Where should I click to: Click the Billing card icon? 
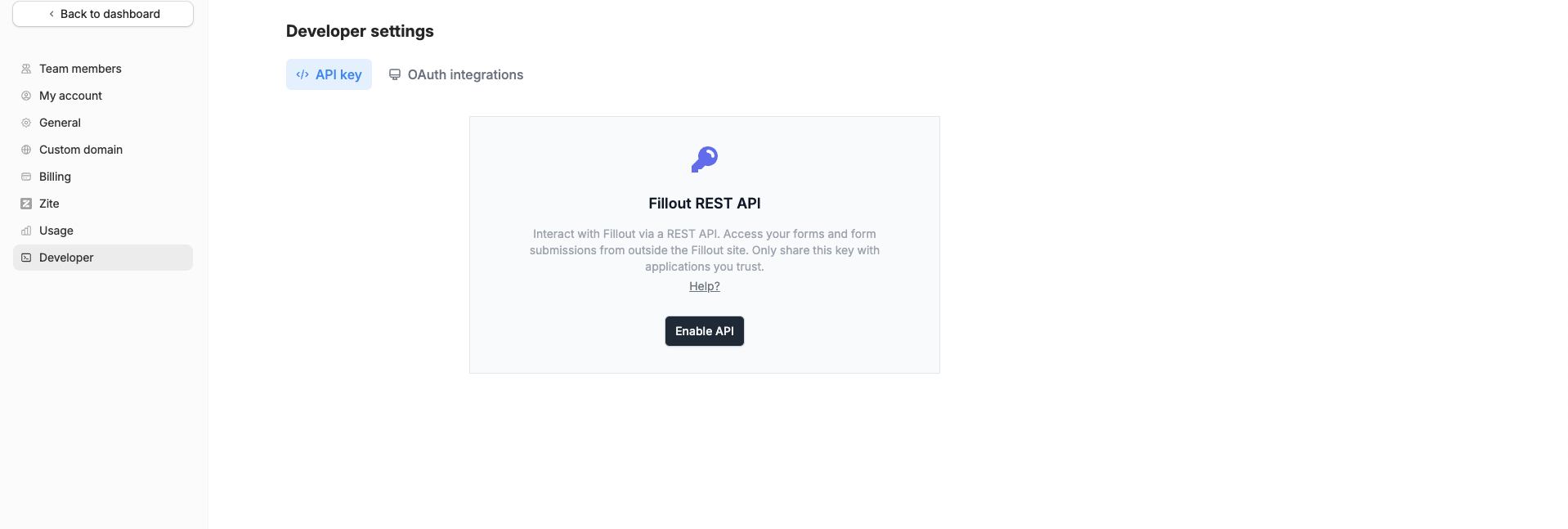26,177
